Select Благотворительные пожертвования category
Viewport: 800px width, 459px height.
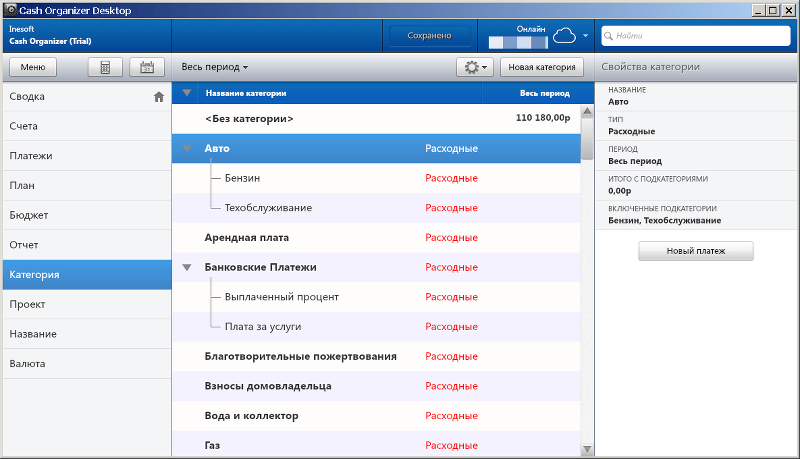point(376,356)
